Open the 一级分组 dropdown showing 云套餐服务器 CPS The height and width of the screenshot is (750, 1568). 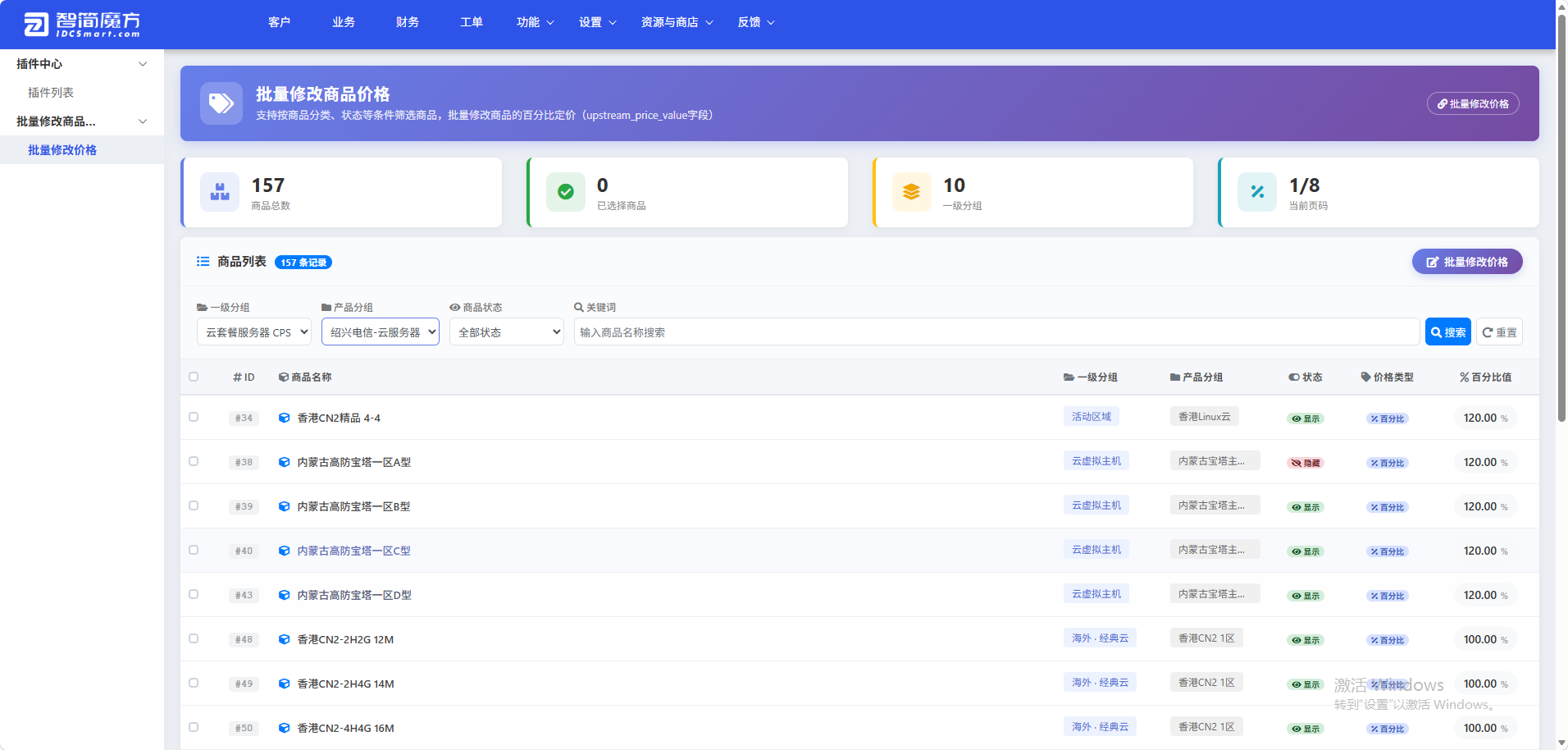pos(254,332)
